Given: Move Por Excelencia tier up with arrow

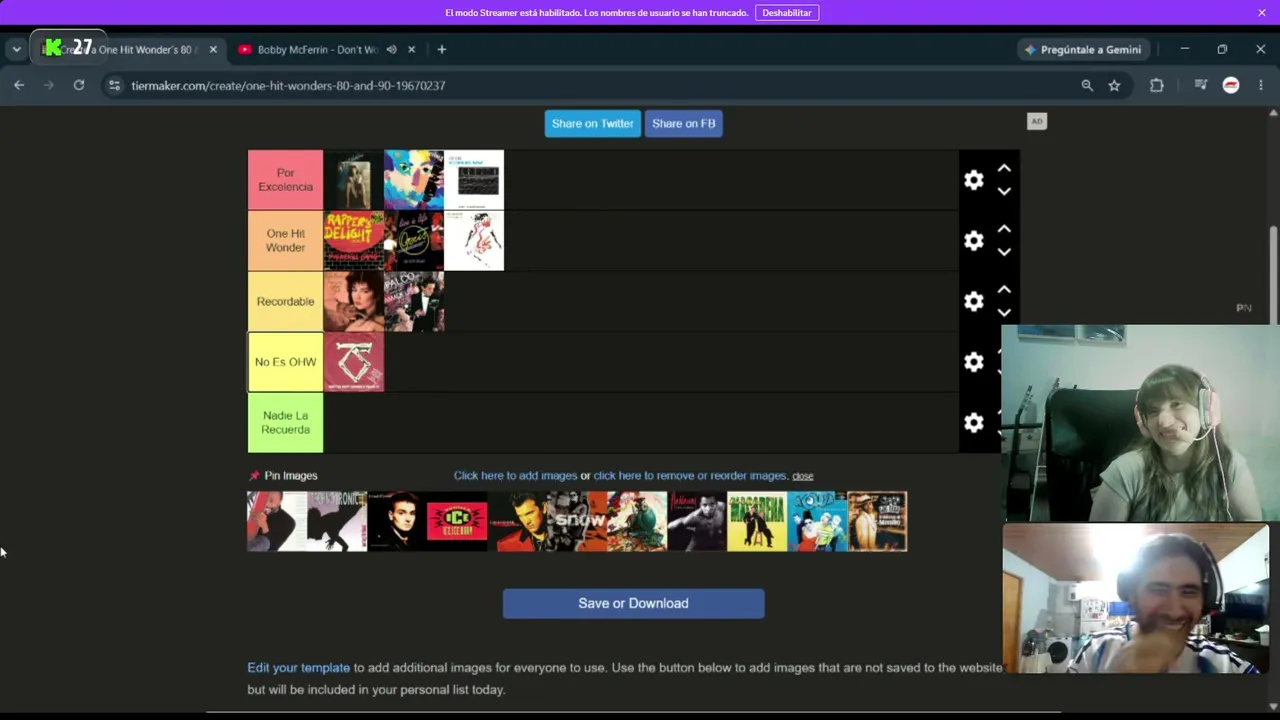Looking at the screenshot, I should click(1004, 169).
